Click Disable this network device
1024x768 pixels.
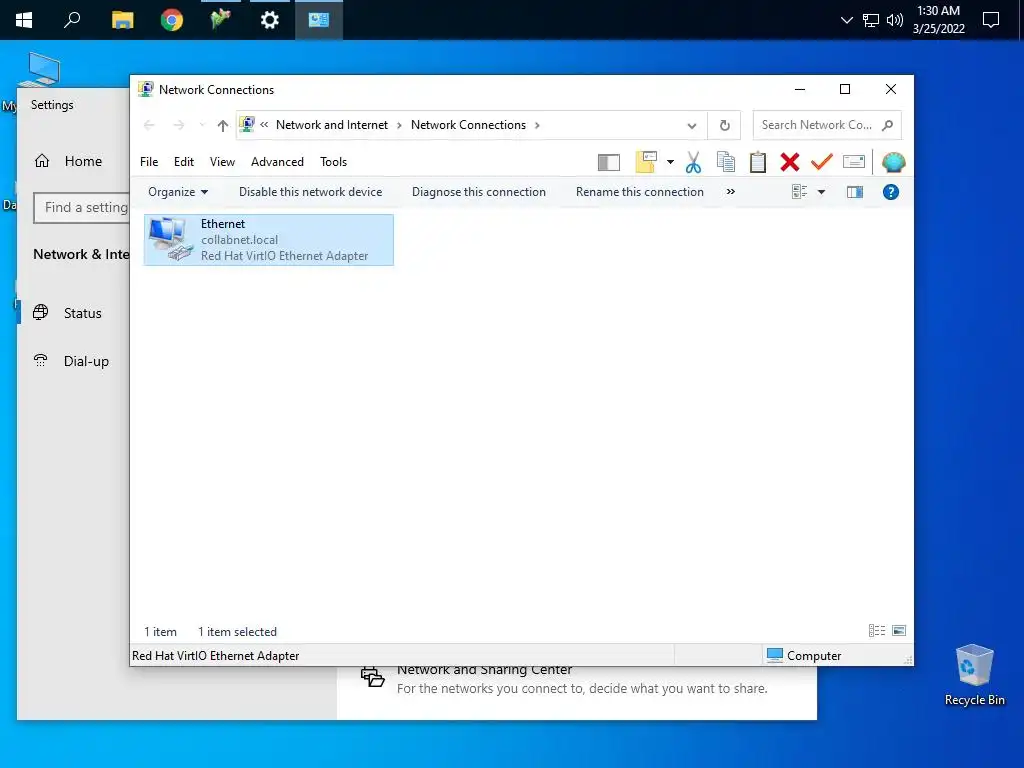pos(310,192)
